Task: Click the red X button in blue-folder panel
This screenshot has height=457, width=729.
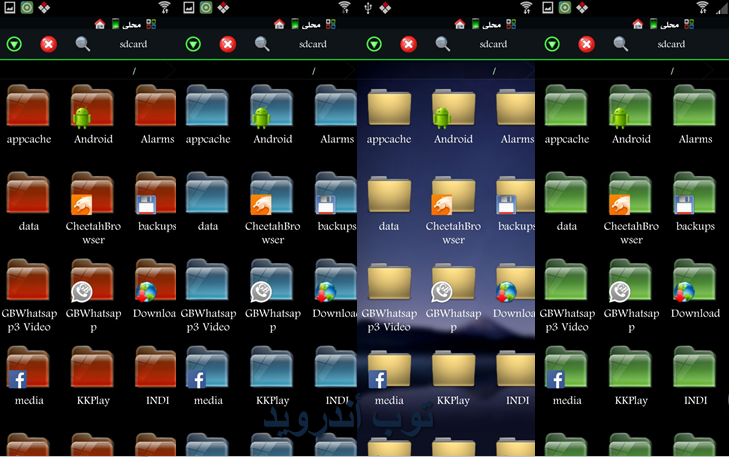Action: click(227, 44)
